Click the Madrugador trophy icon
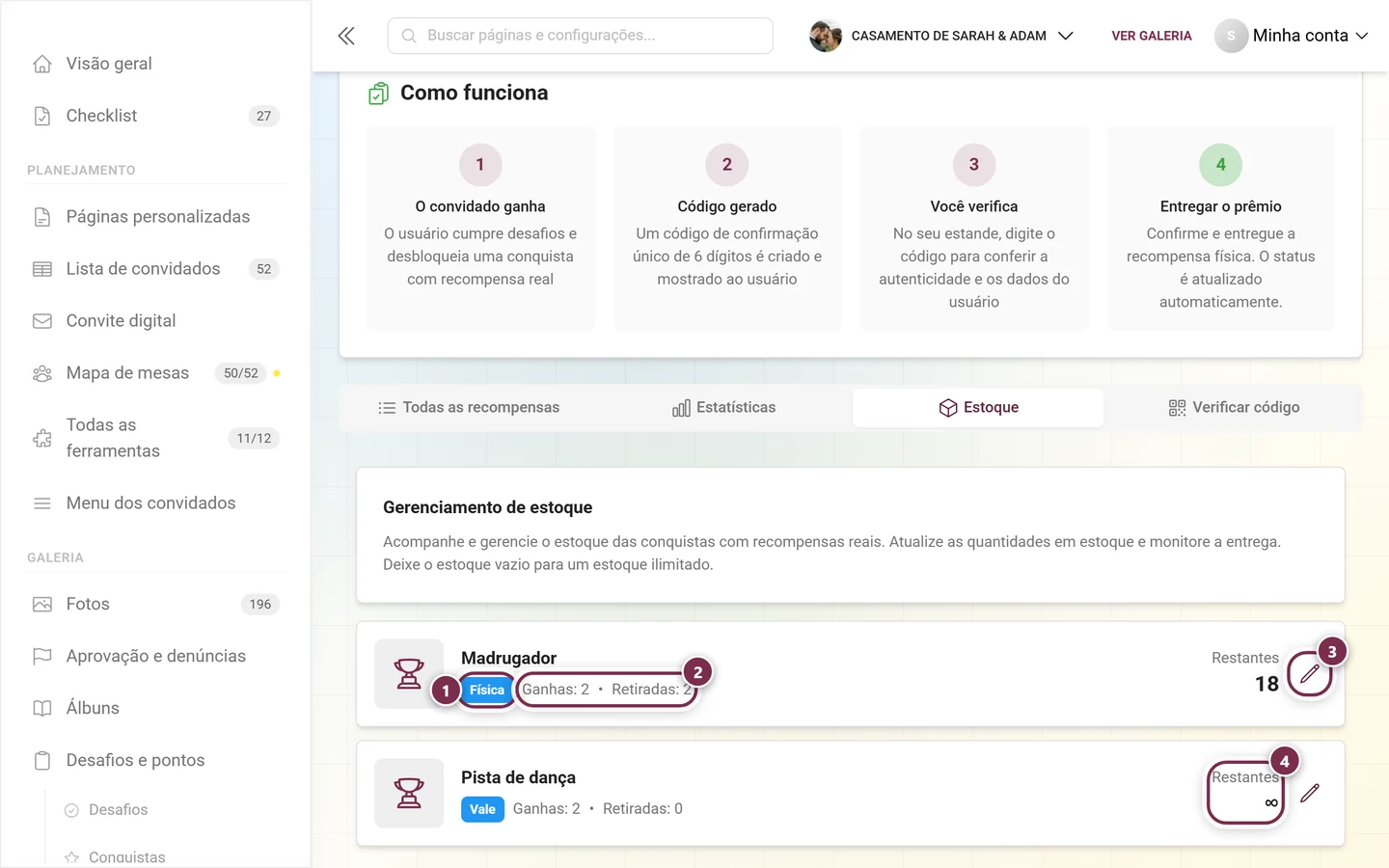1389x868 pixels. 409,674
